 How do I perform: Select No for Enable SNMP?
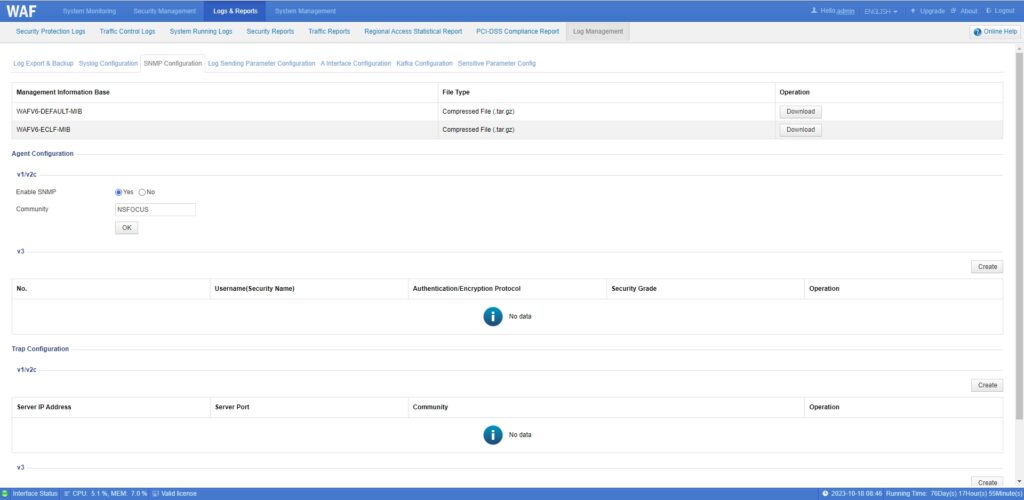[x=142, y=192]
